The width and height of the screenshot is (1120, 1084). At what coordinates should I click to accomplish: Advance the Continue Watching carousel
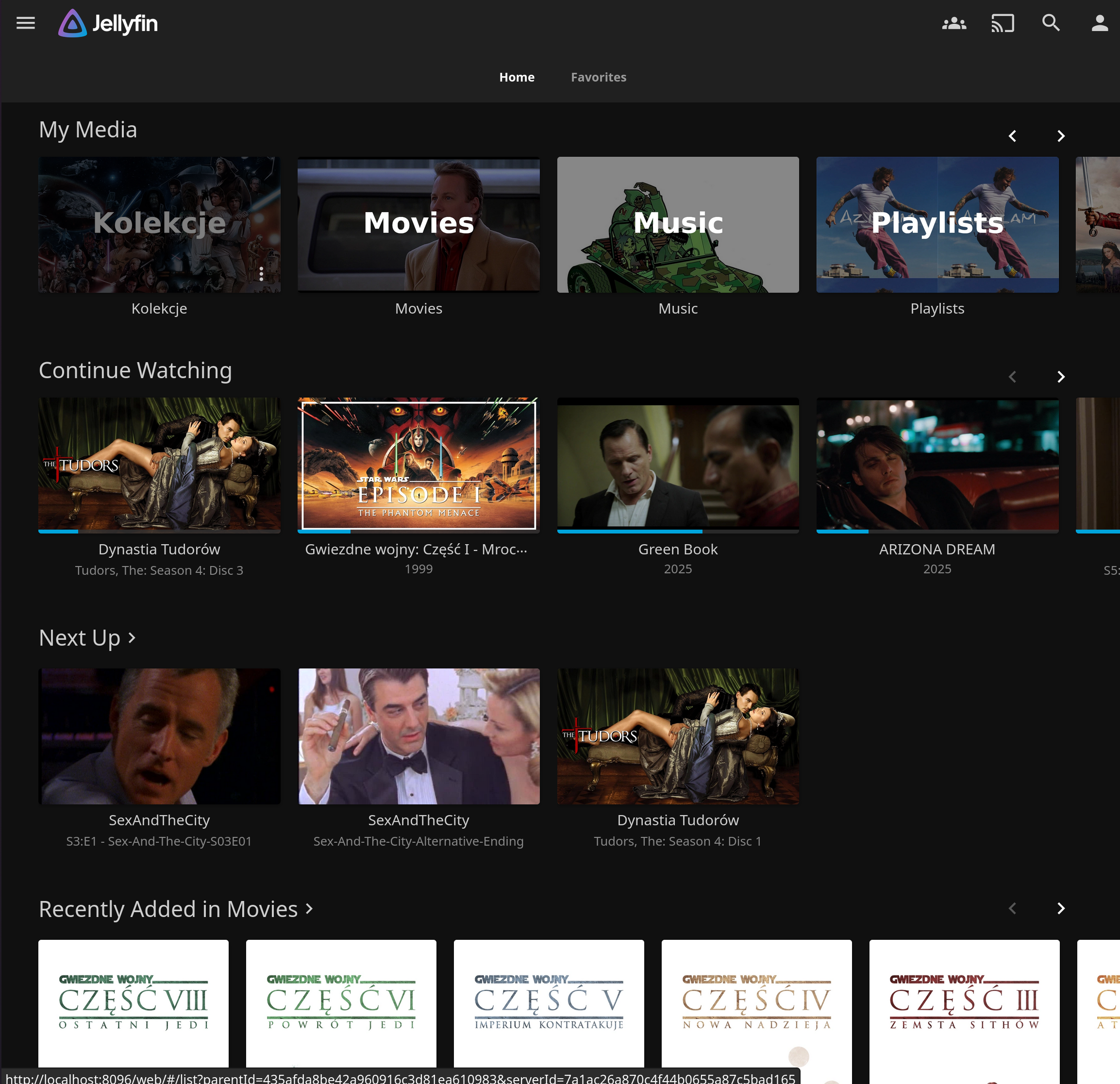(x=1061, y=377)
